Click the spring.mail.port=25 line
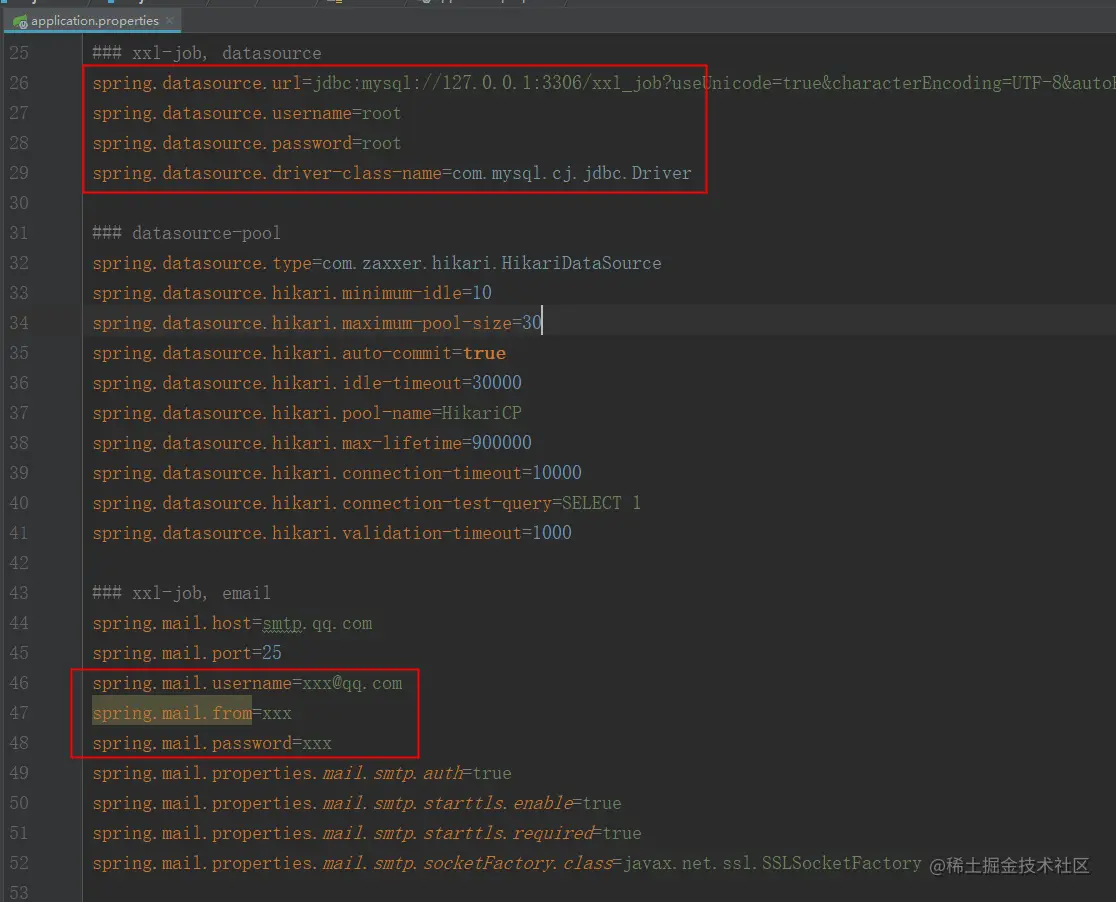Image resolution: width=1116 pixels, height=902 pixels. click(x=186, y=654)
